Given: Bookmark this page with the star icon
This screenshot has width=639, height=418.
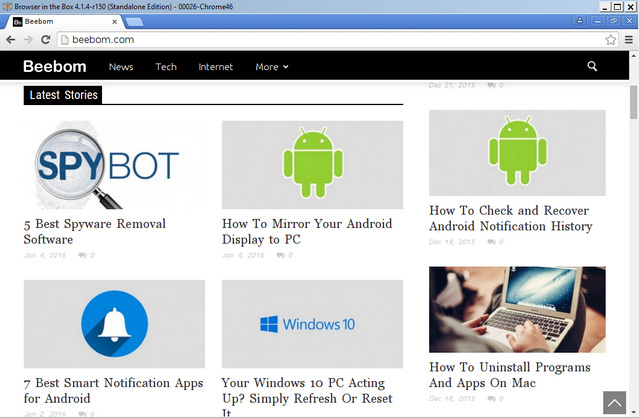Looking at the screenshot, I should [x=610, y=40].
